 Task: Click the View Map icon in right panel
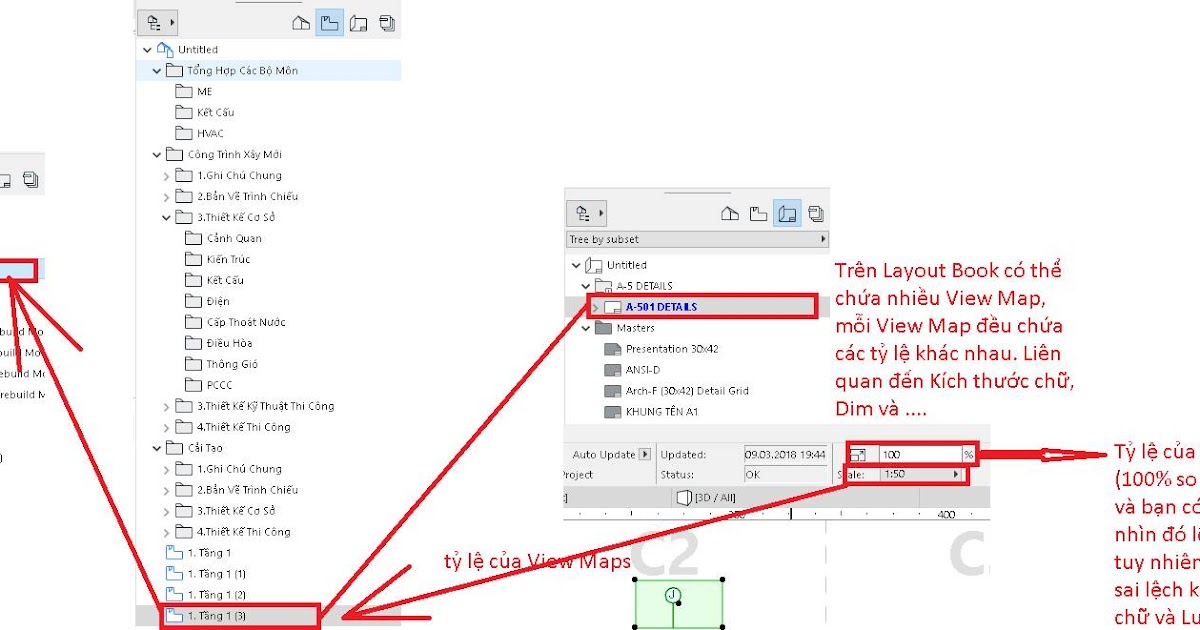coord(759,212)
